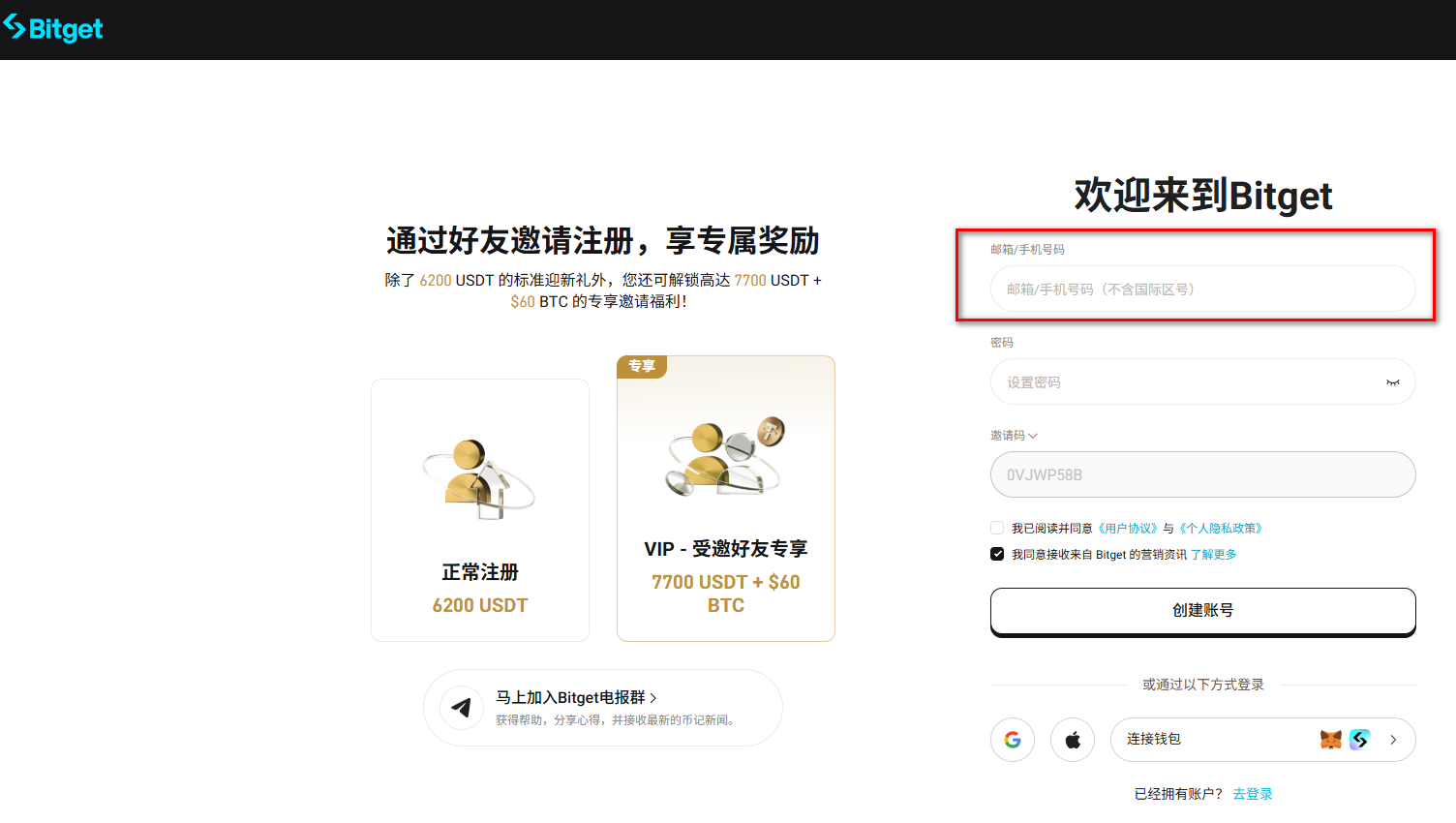Click the Bitget logo in header

tap(53, 29)
